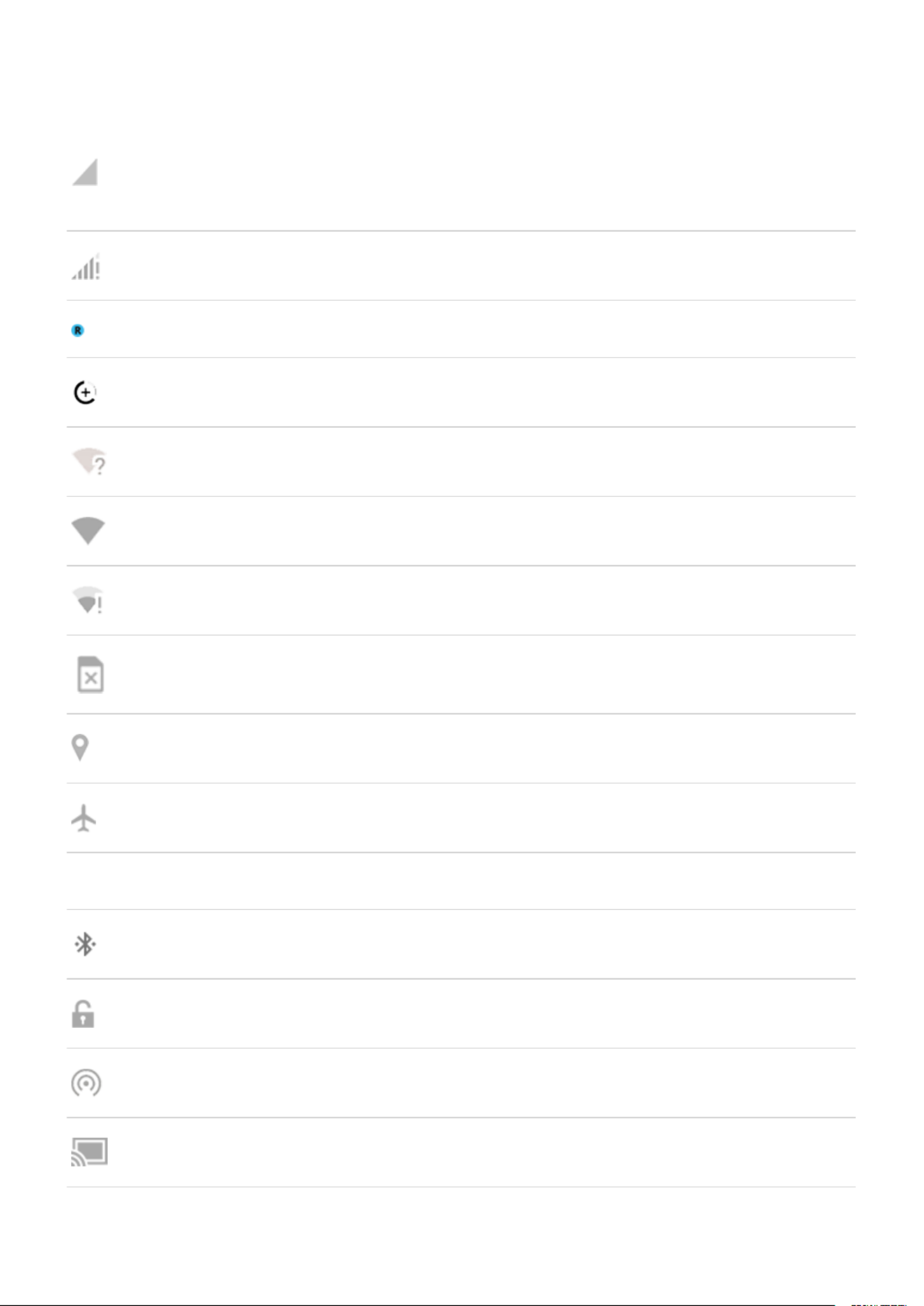924x1306 pixels.
Task: Click the divider line below the signal triangle
Action: (461, 230)
